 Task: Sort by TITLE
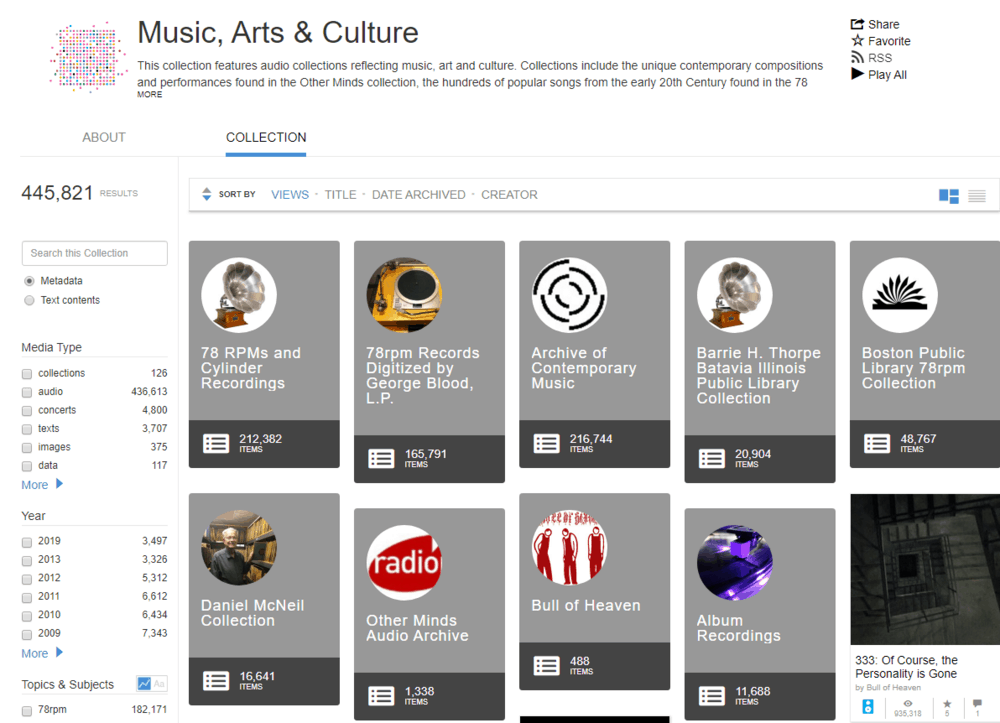click(340, 194)
